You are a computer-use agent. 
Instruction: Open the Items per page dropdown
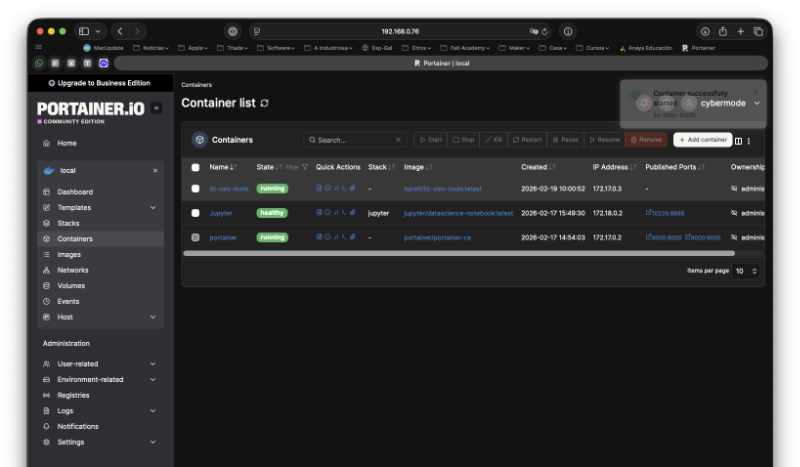tap(747, 271)
